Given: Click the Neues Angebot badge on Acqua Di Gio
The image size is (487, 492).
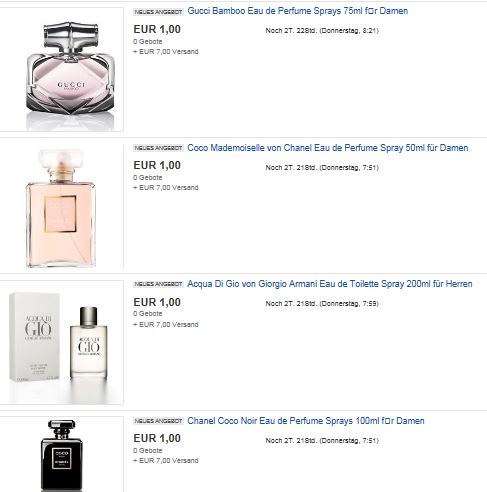Looking at the screenshot, I should (158, 284).
